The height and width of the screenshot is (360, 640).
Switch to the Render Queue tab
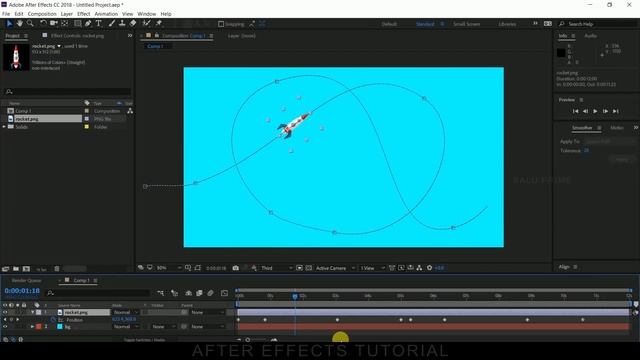[x=26, y=280]
